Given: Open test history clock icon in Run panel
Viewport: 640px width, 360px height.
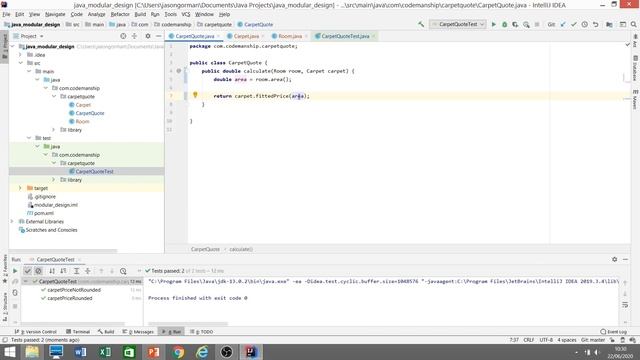Looking at the screenshot, I should pos(123,271).
